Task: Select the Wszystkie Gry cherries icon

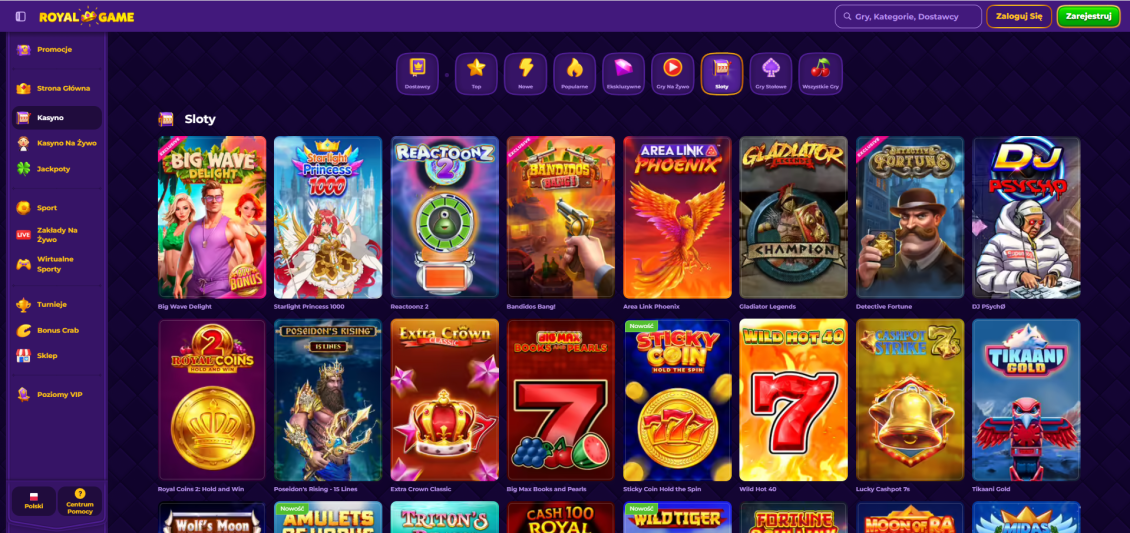Action: pos(820,73)
